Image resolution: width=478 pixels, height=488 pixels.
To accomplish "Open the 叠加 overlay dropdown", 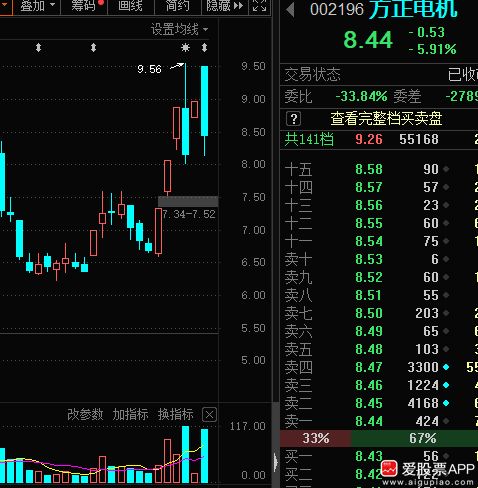I will pos(37,6).
